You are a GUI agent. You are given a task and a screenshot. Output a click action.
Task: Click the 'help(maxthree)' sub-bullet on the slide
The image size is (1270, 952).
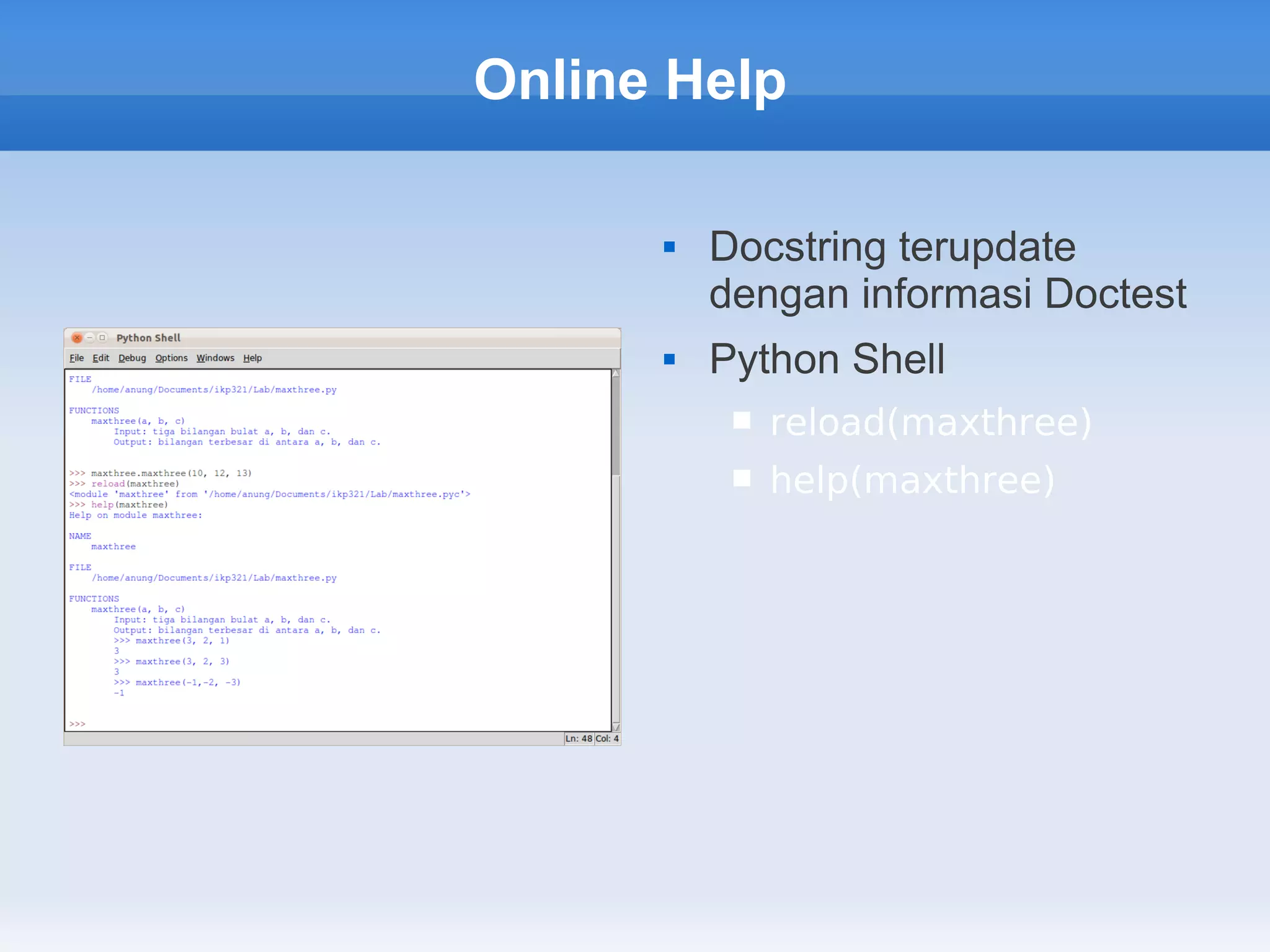[x=912, y=480]
